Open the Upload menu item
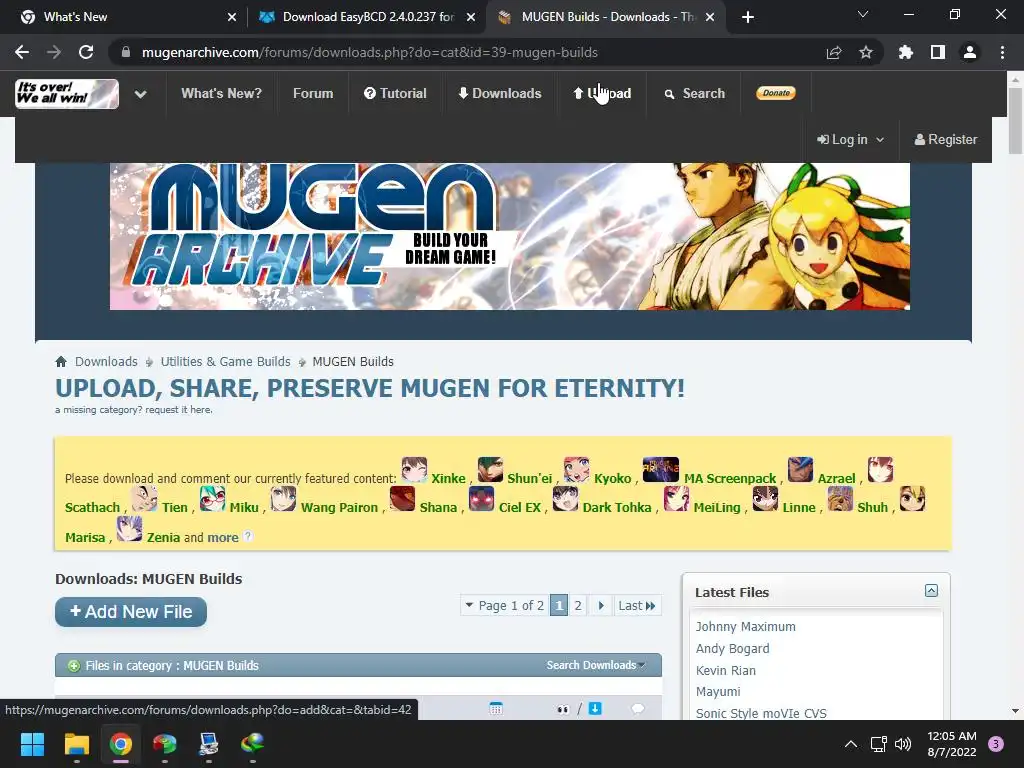This screenshot has width=1024, height=768. [x=602, y=93]
